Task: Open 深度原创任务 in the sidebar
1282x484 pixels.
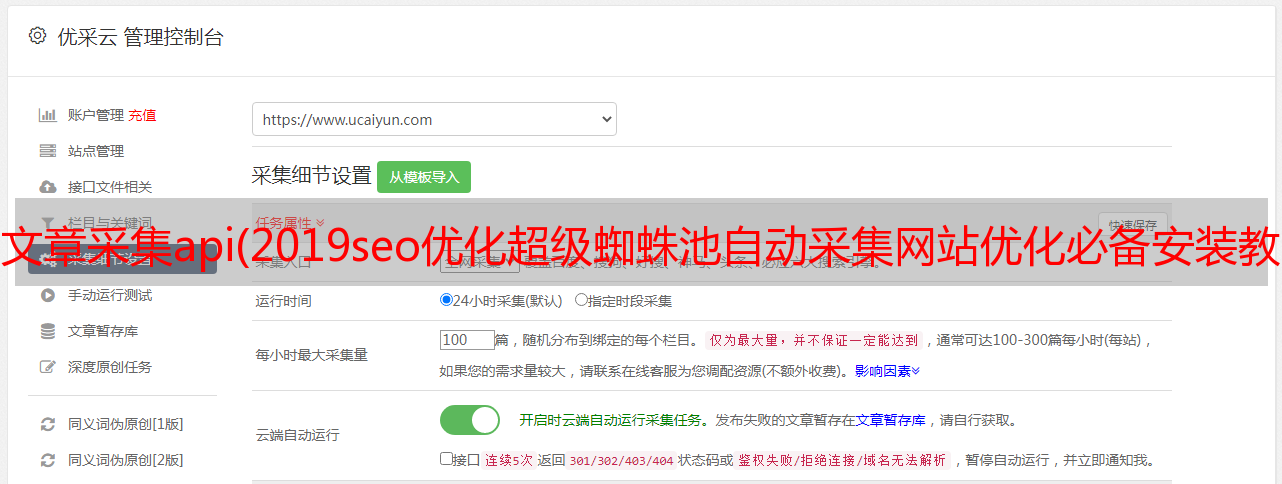Action: [110, 367]
